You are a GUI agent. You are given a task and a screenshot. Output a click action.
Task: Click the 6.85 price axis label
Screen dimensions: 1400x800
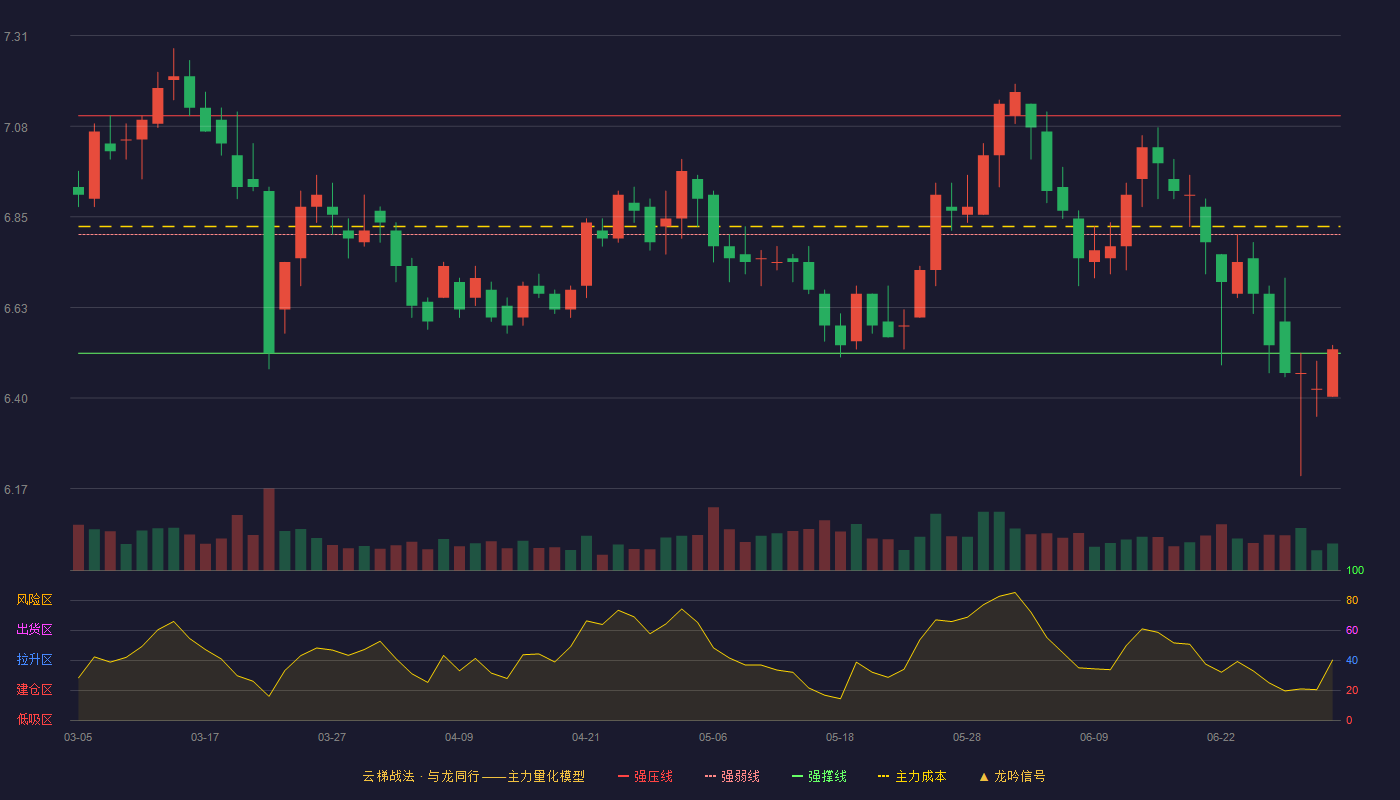tap(16, 218)
